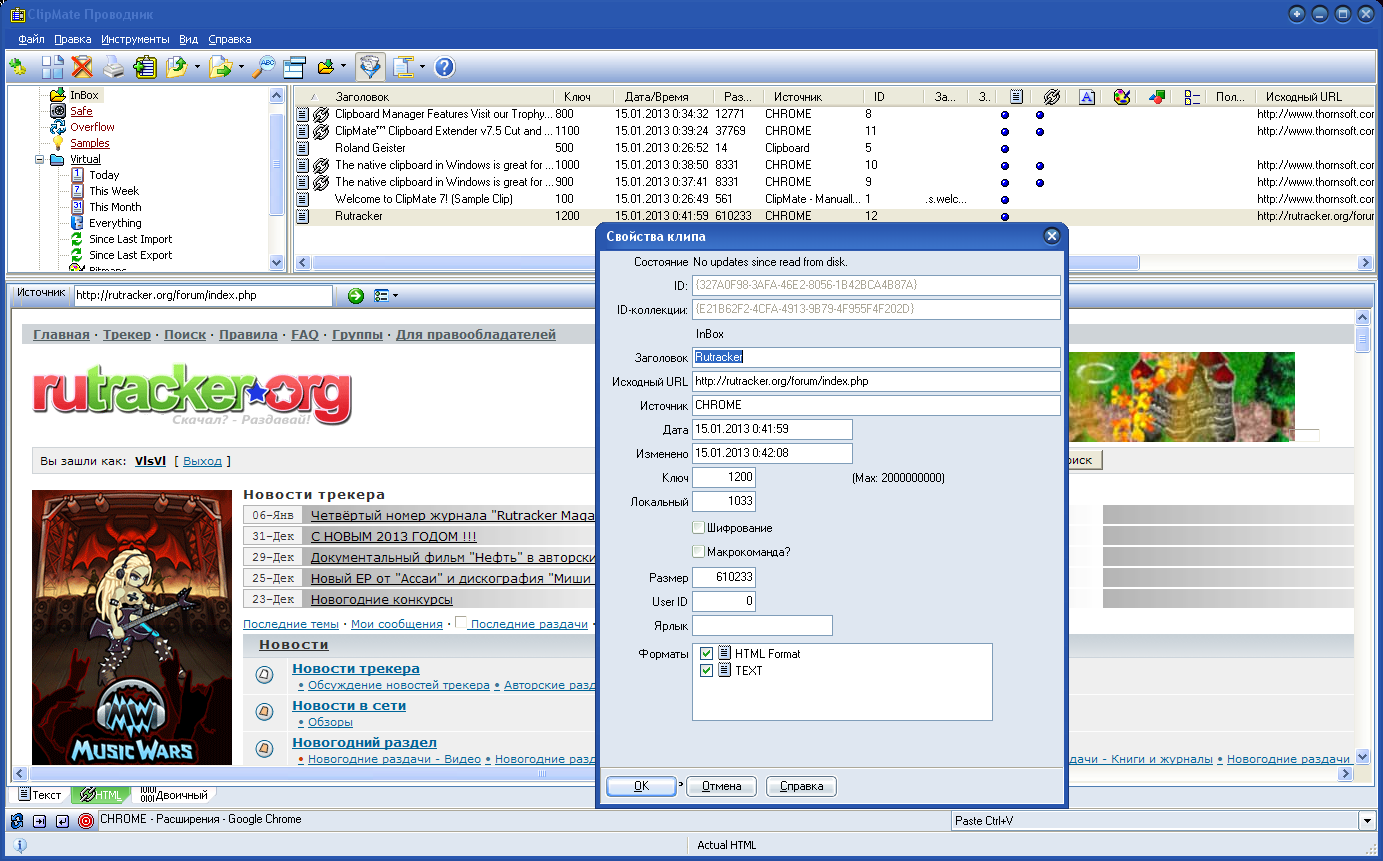Click the red target icon in bottom bar
The image size is (1383, 861).
[x=85, y=821]
